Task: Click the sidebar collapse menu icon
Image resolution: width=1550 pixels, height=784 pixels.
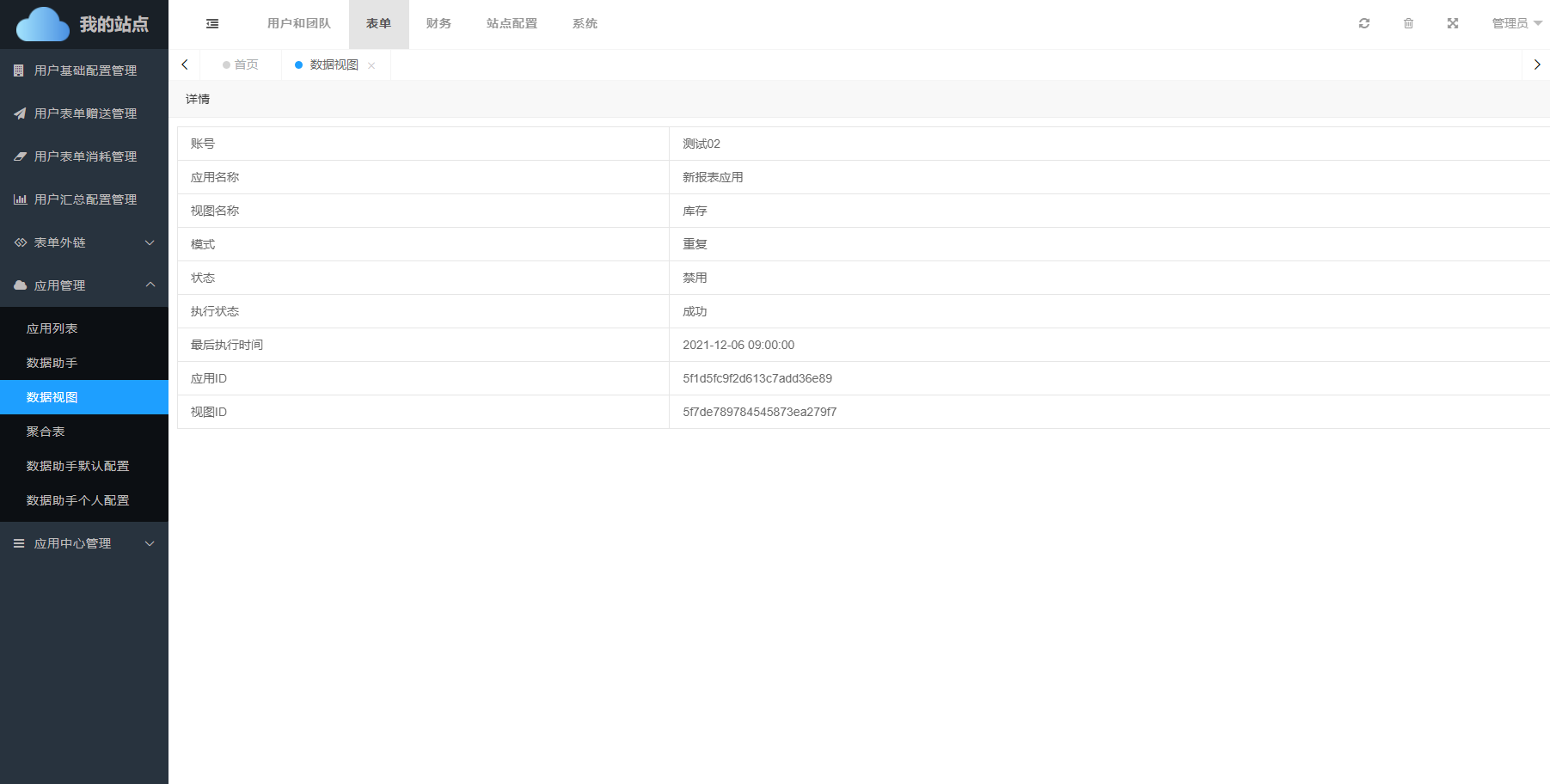Action: click(x=212, y=24)
